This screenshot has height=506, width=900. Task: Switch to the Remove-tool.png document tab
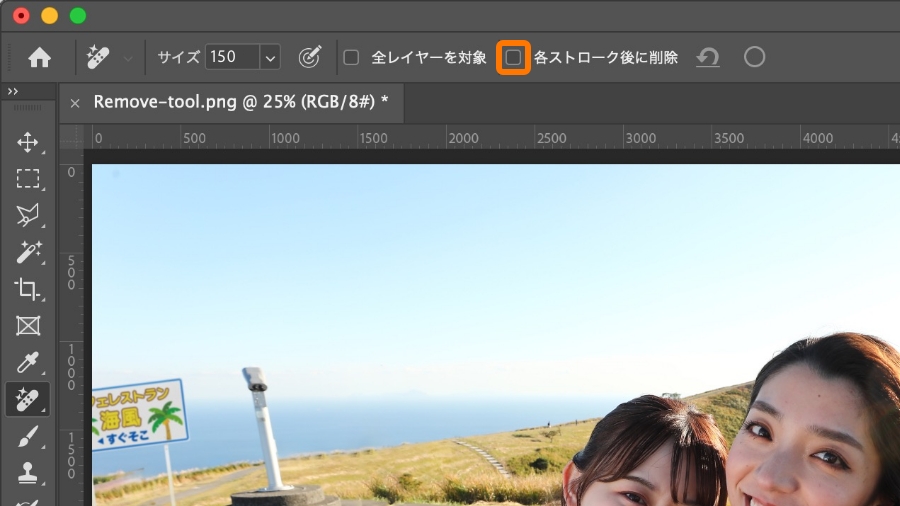(x=232, y=103)
